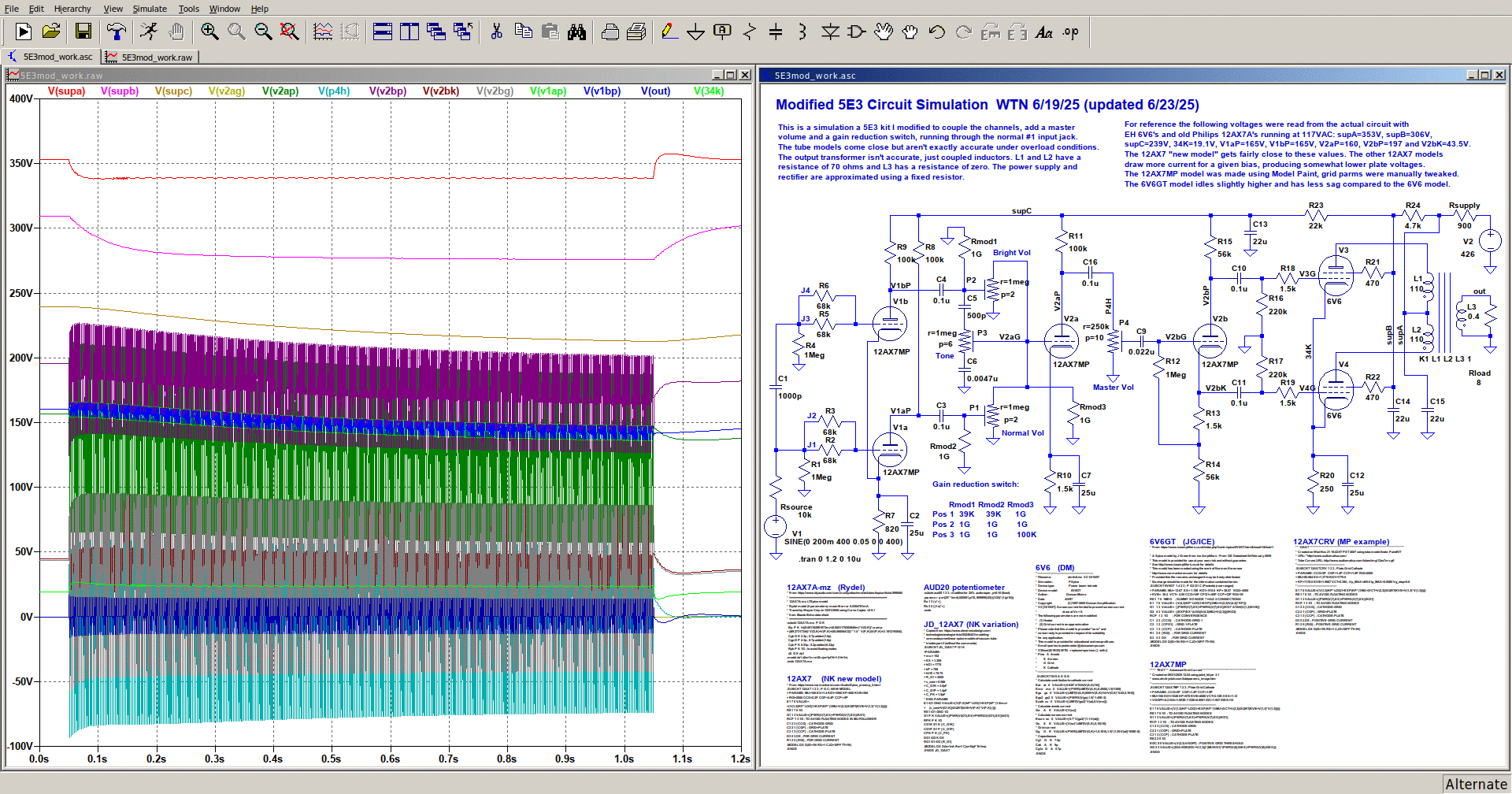Open the Component gate icon

(x=857, y=32)
